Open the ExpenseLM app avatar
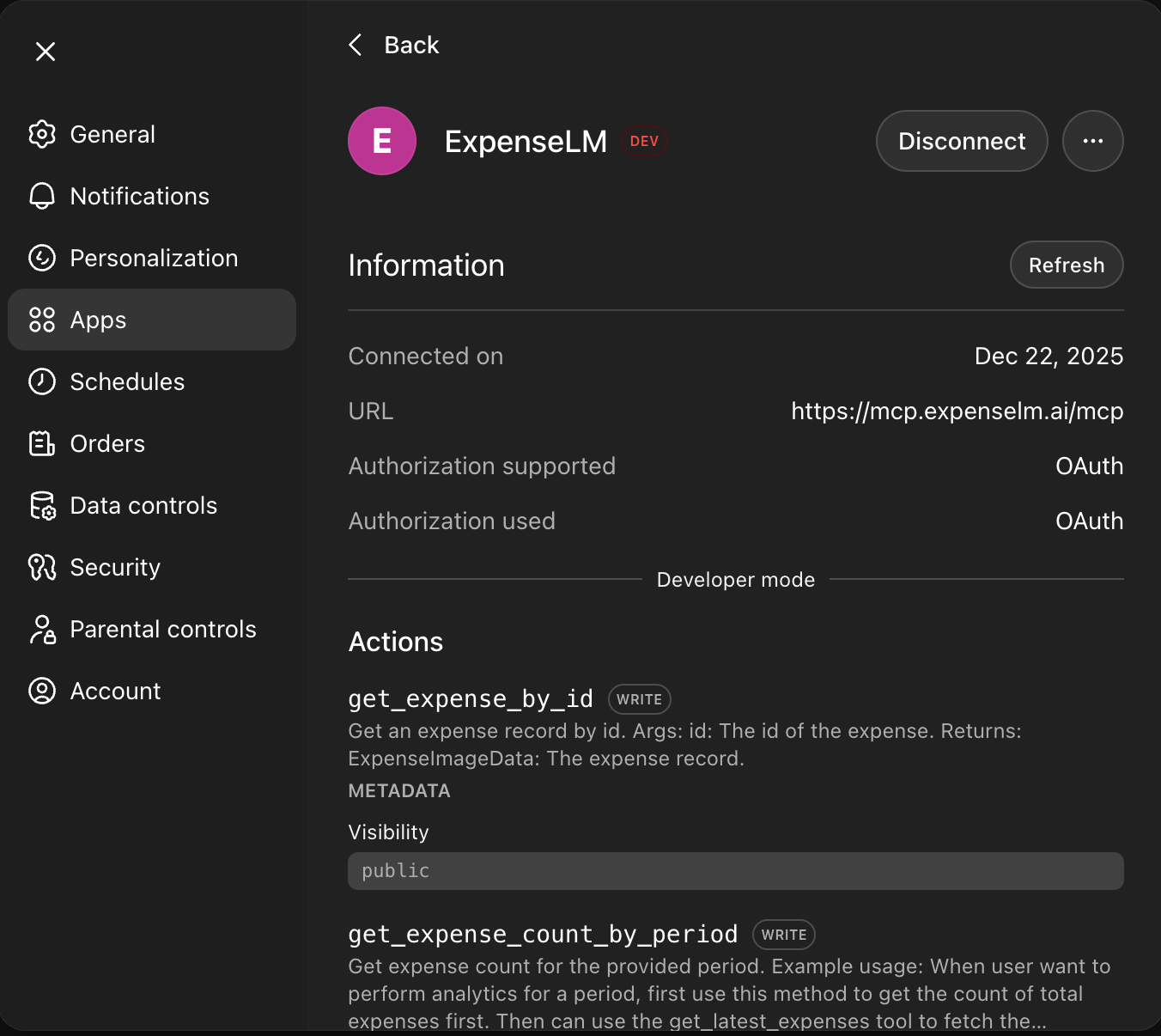Image resolution: width=1161 pixels, height=1036 pixels. [381, 141]
